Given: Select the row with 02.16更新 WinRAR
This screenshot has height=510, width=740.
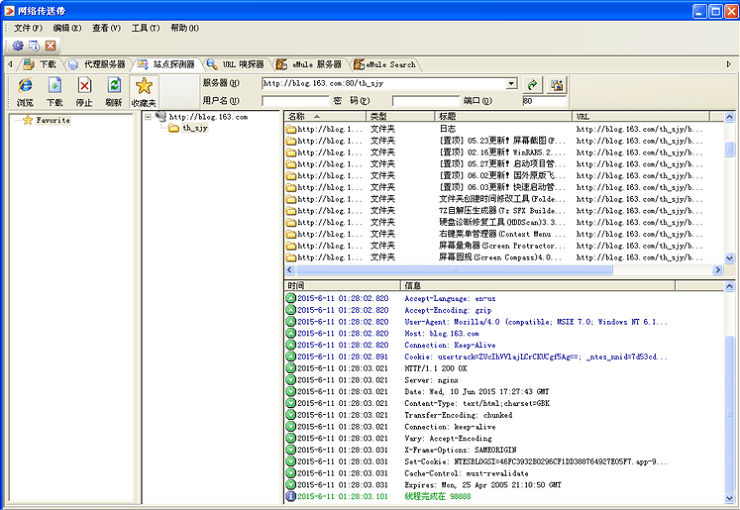Looking at the screenshot, I should pyautogui.click(x=503, y=152).
